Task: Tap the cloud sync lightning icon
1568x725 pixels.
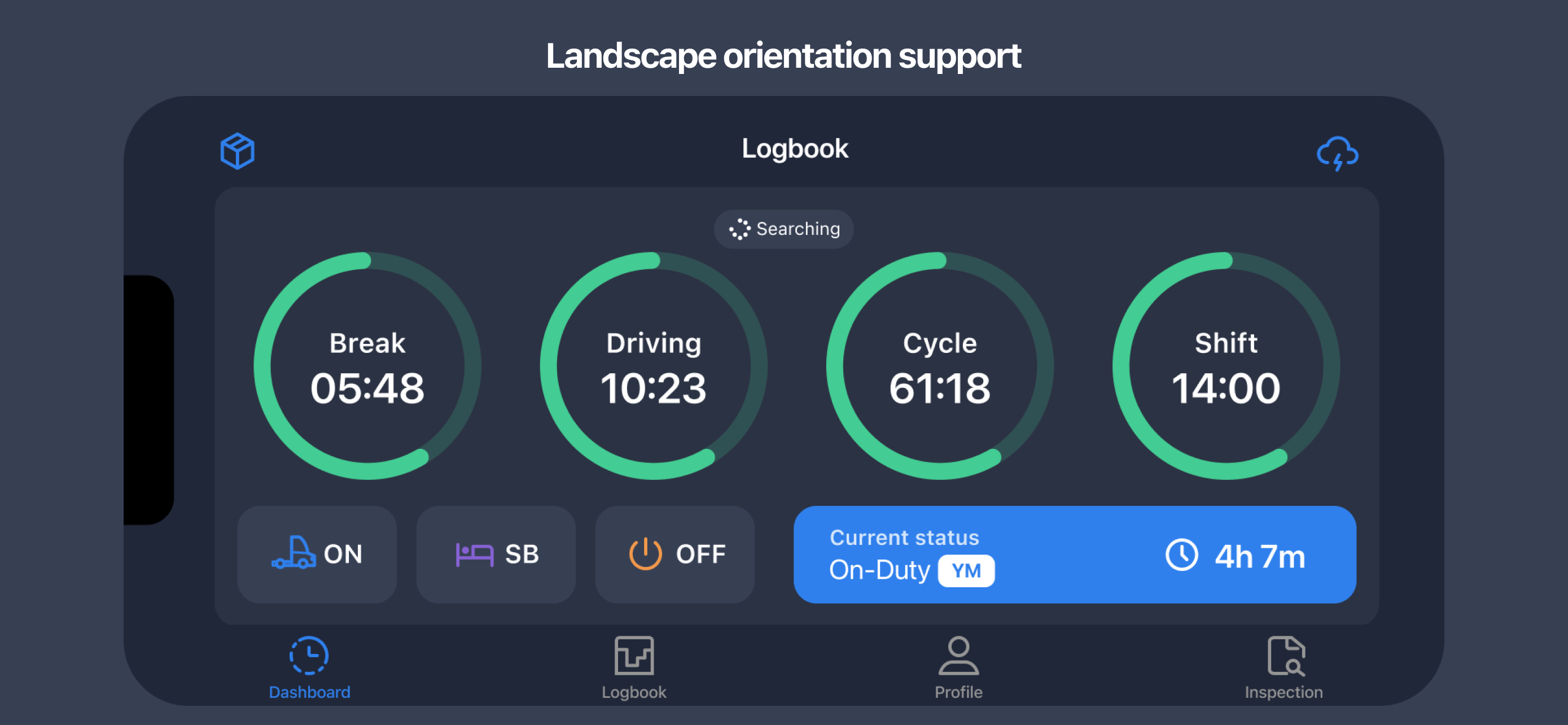Action: (1337, 154)
